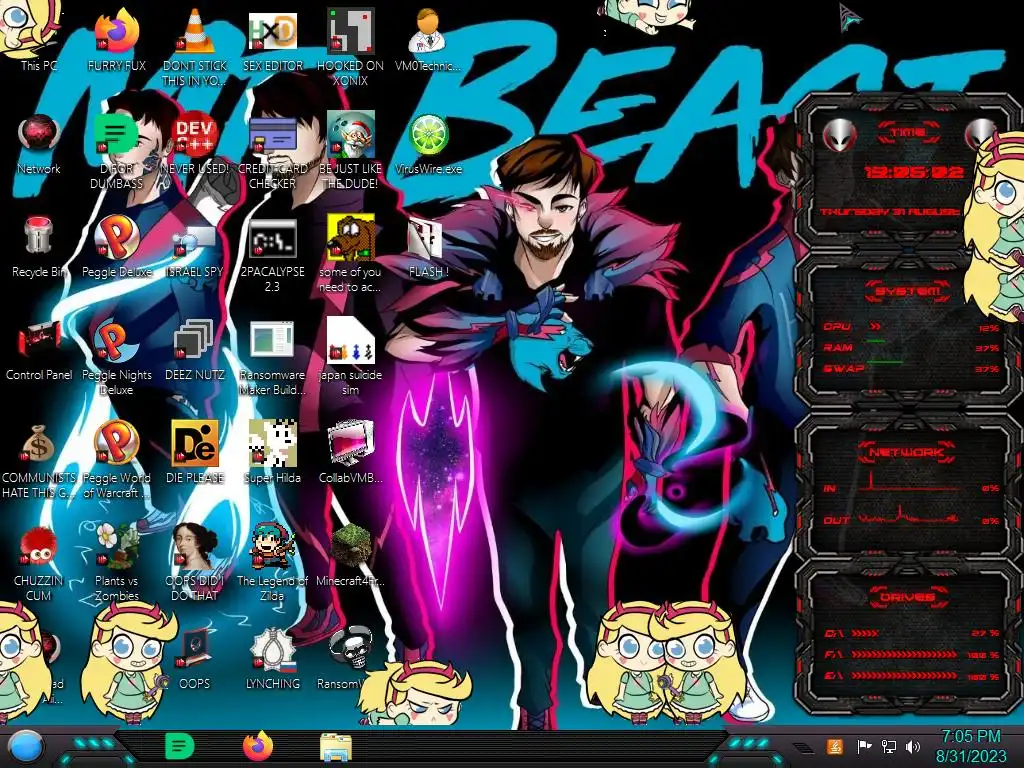Click the alien head icon beside TIME
Screen dimensions: 1024x768
coord(839,136)
